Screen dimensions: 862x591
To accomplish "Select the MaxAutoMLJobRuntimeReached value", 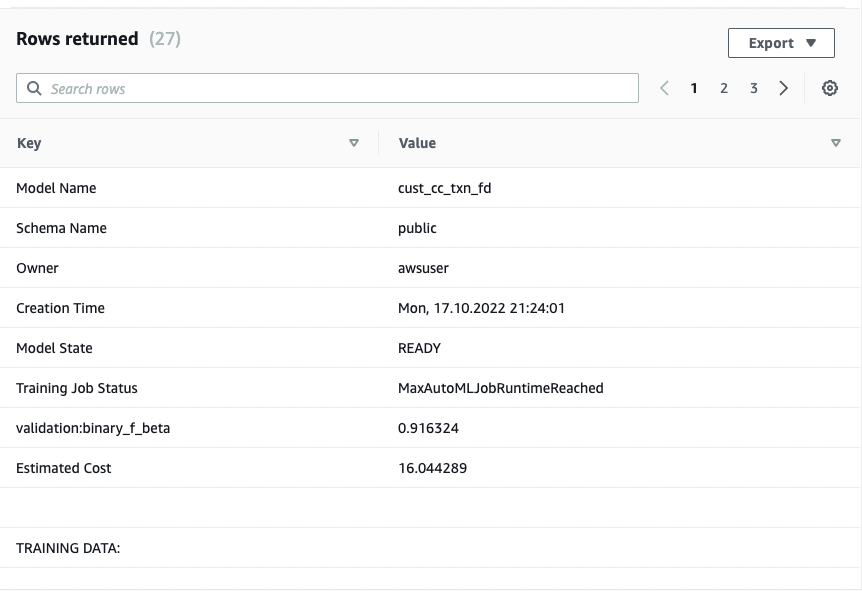I will point(500,388).
